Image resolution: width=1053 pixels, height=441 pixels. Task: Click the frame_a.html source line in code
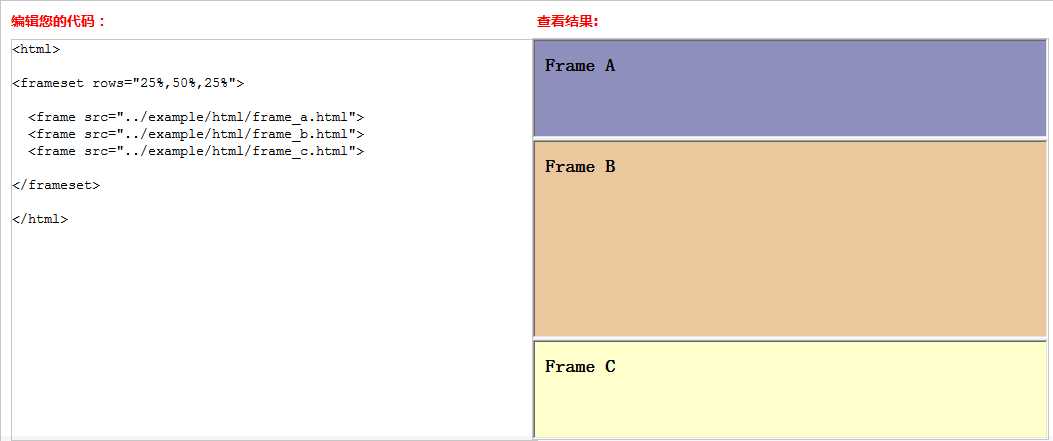pos(196,117)
